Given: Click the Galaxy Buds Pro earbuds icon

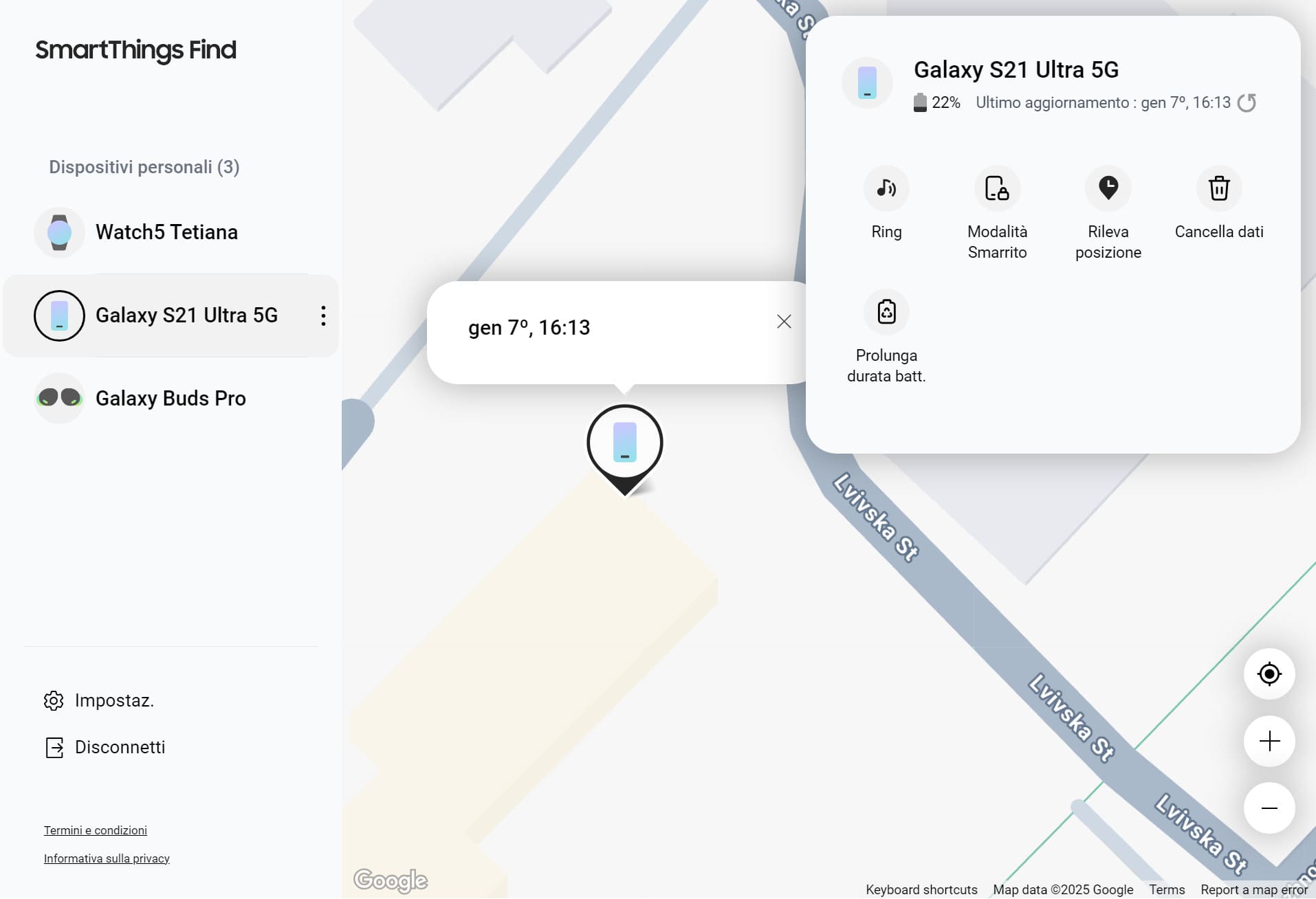Looking at the screenshot, I should click(59, 399).
